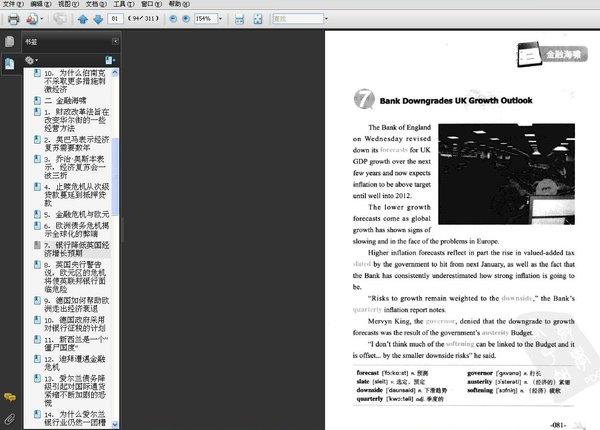Click the Bookmarks panel icon in sidebar

10,64
